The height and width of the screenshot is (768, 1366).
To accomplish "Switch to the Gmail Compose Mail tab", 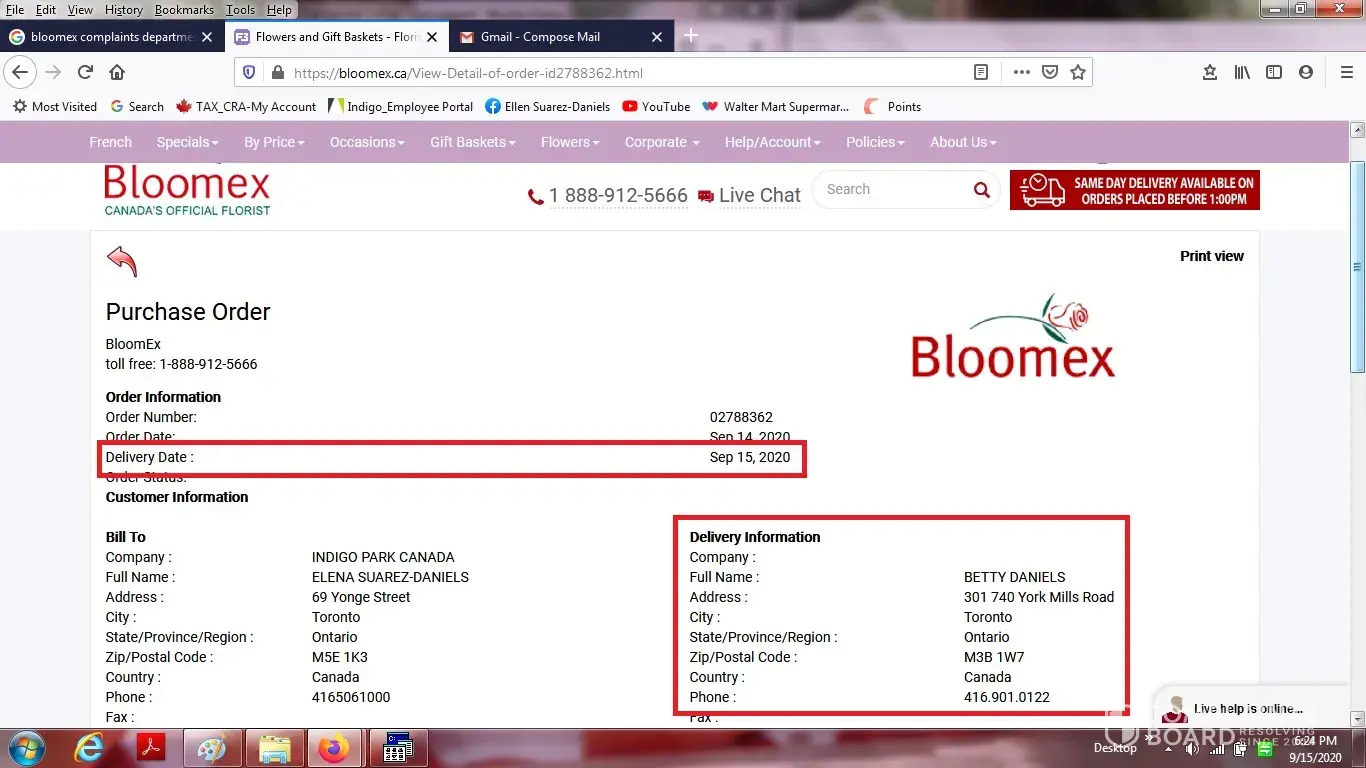I will pyautogui.click(x=550, y=37).
